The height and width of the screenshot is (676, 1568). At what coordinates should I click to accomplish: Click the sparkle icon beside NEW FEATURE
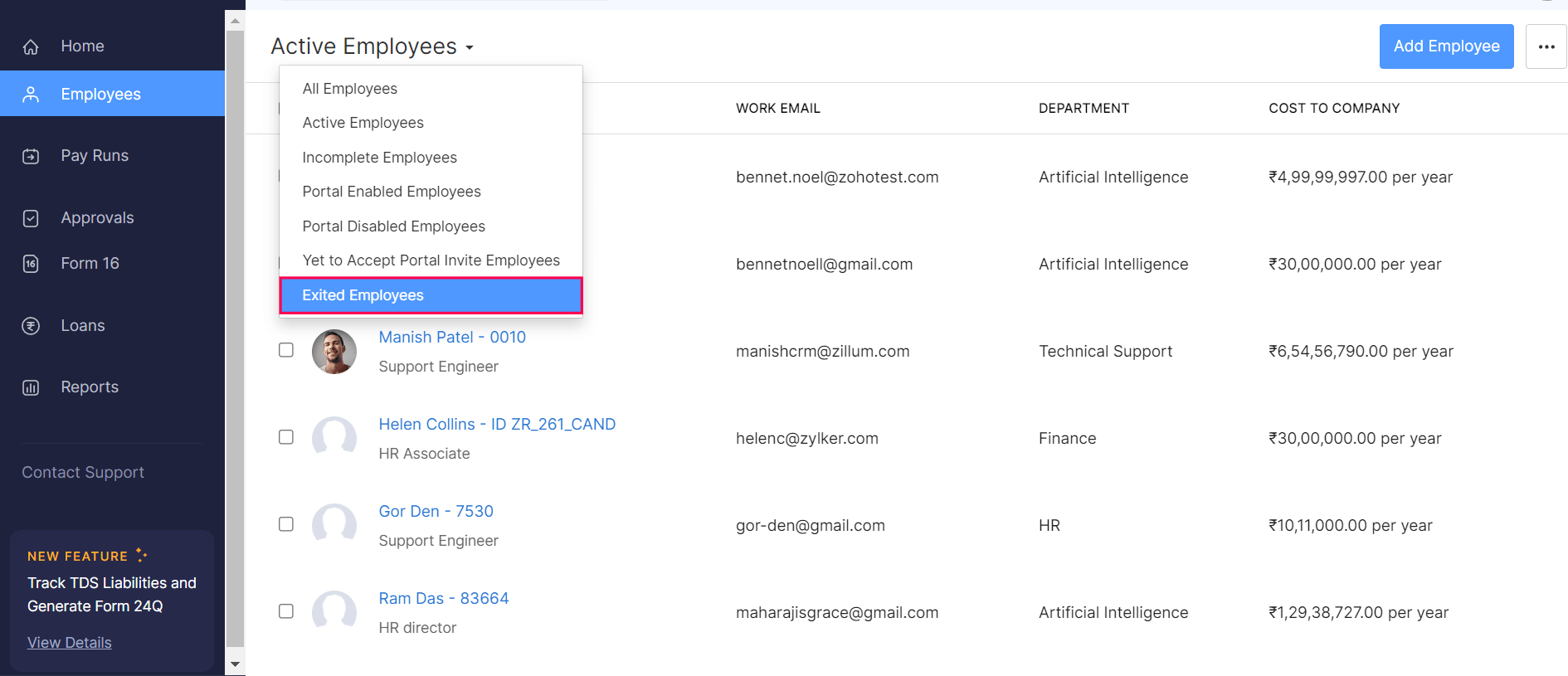(x=141, y=555)
